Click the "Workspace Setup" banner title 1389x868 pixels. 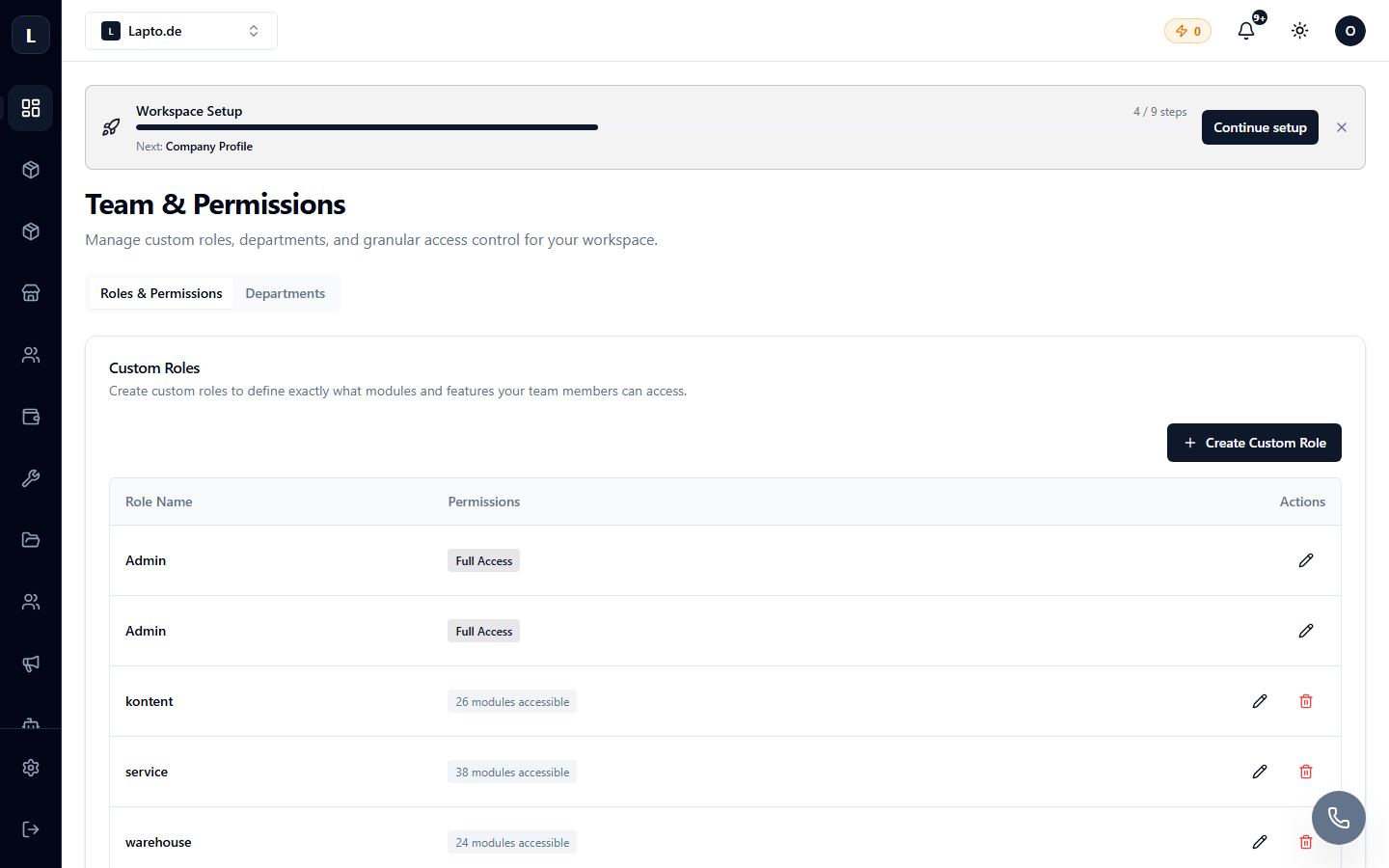click(189, 111)
